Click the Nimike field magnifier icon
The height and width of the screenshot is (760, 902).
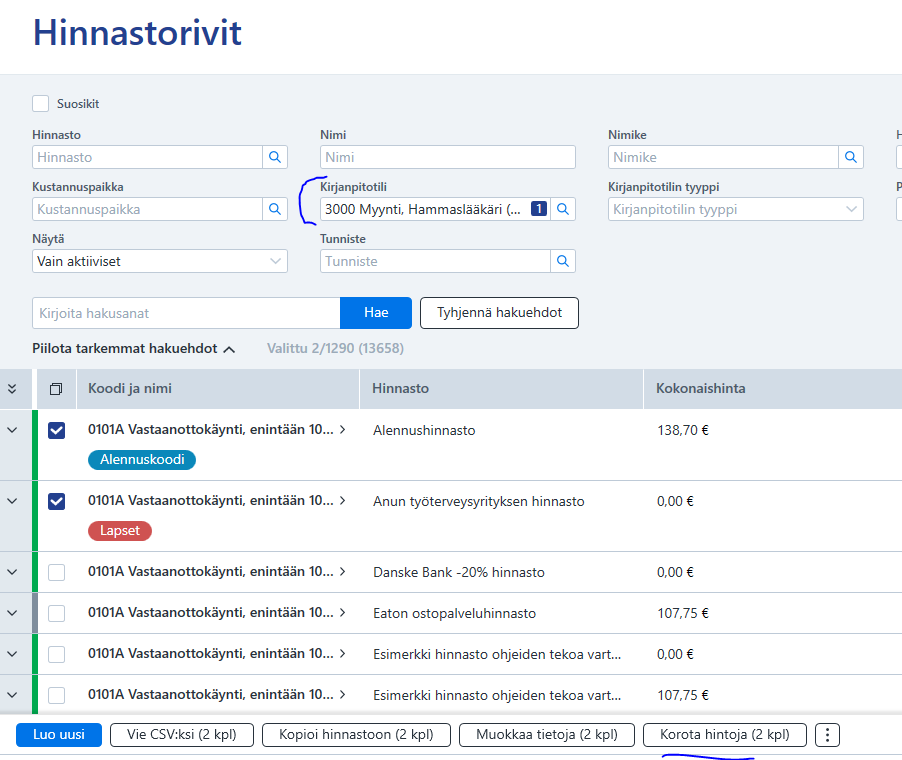(851, 157)
